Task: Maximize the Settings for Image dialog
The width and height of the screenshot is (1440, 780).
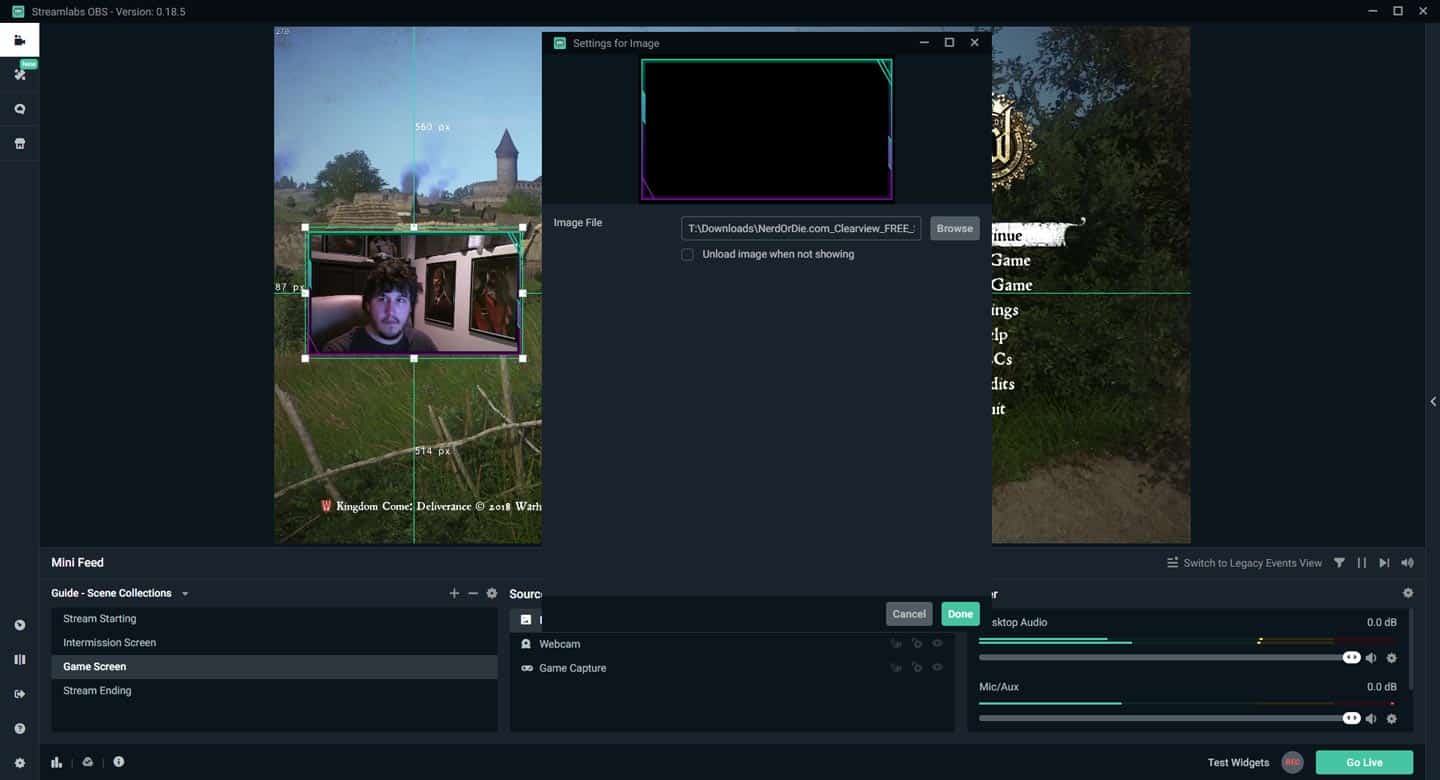Action: tap(949, 43)
